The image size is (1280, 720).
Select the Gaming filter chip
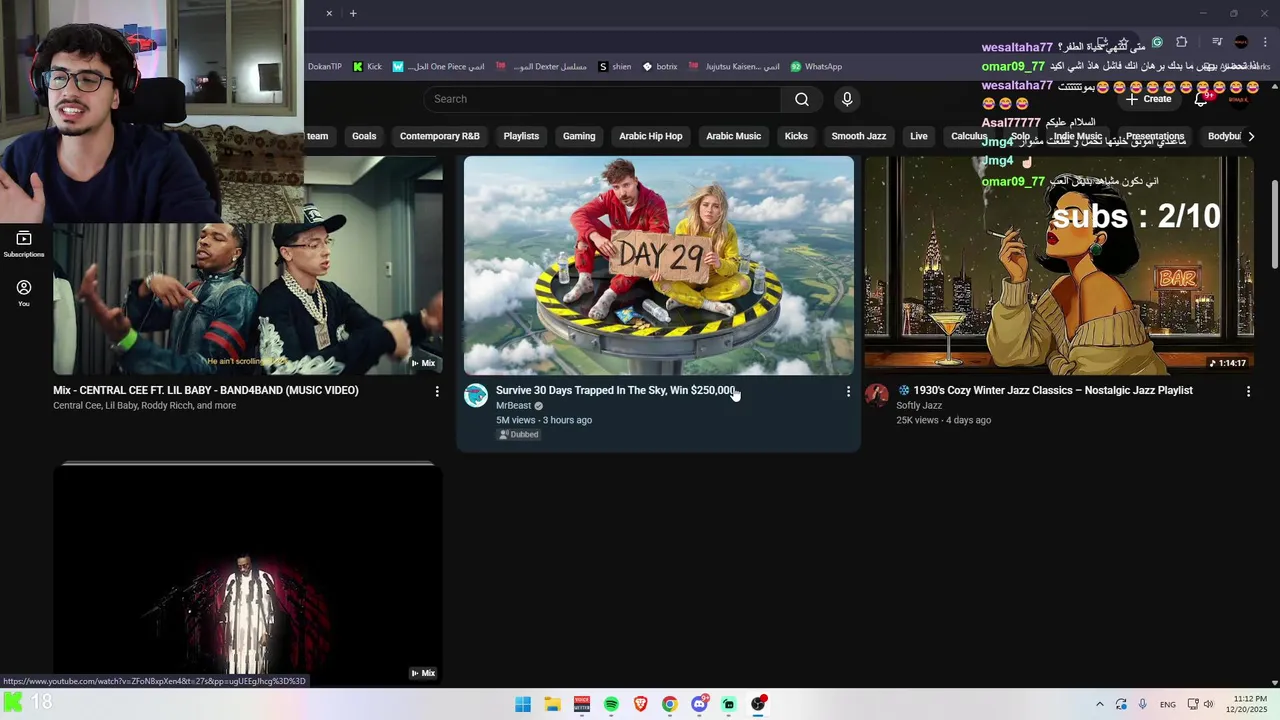579,136
